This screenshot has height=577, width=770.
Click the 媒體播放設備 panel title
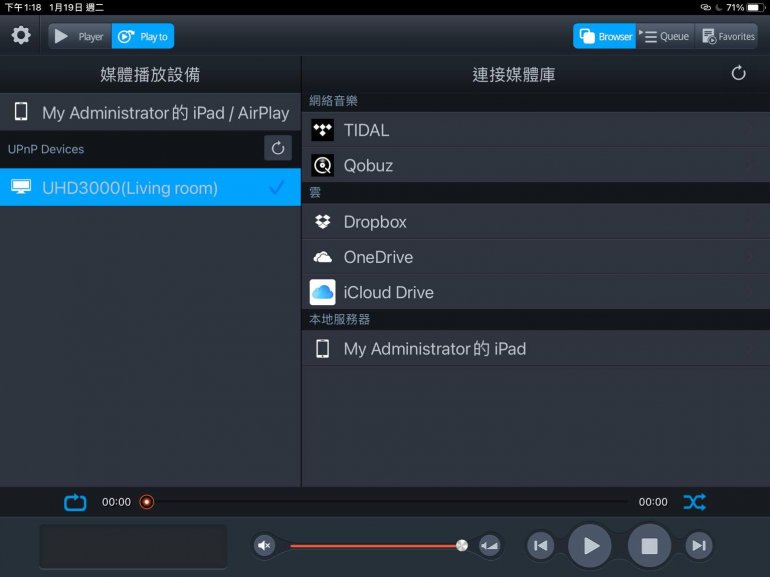pos(150,75)
